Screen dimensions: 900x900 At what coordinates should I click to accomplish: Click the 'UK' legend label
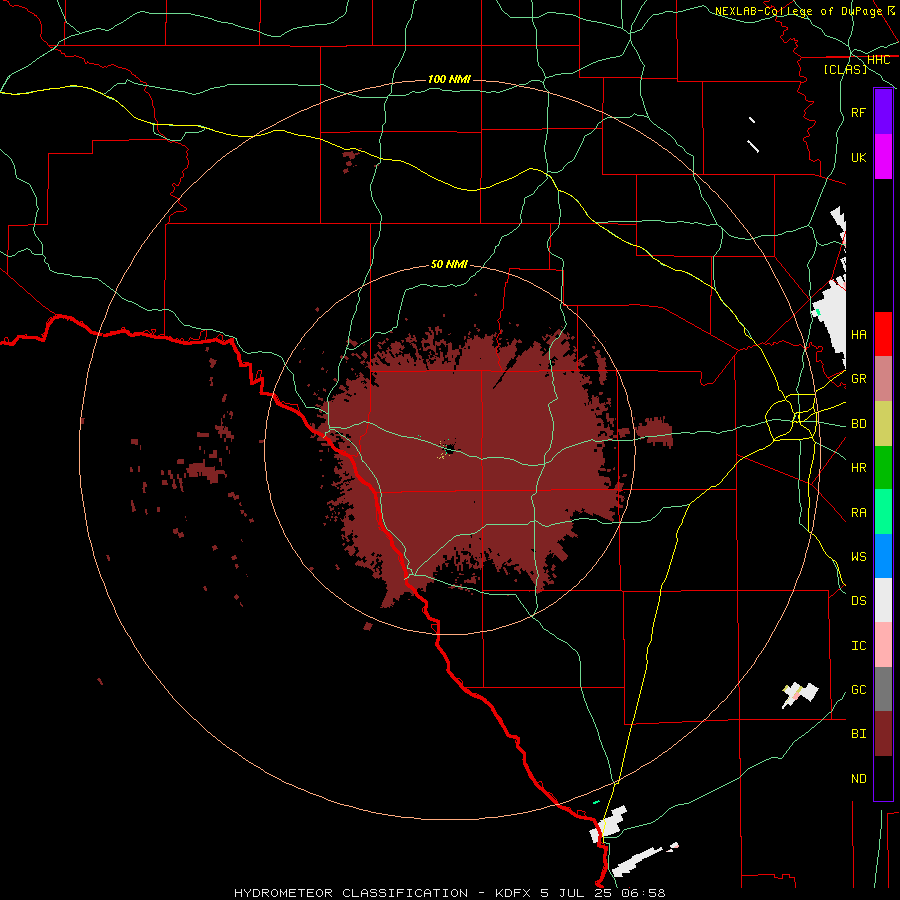point(859,157)
